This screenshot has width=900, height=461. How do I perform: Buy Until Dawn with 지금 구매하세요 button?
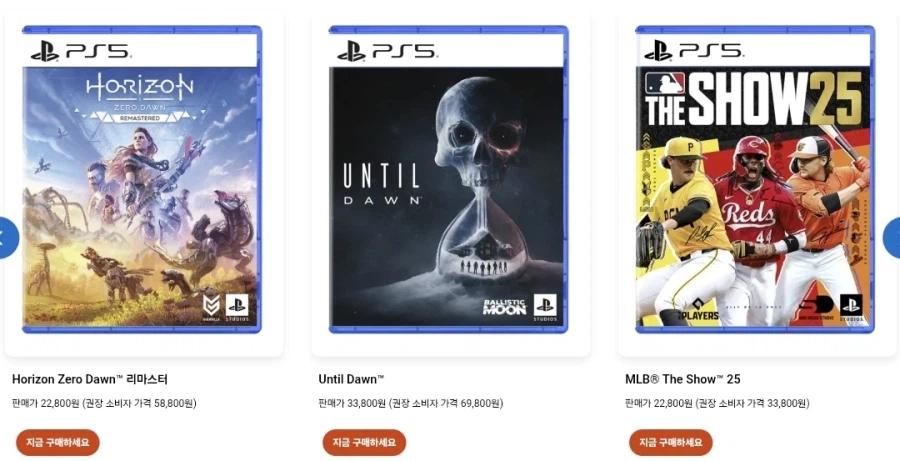click(364, 443)
